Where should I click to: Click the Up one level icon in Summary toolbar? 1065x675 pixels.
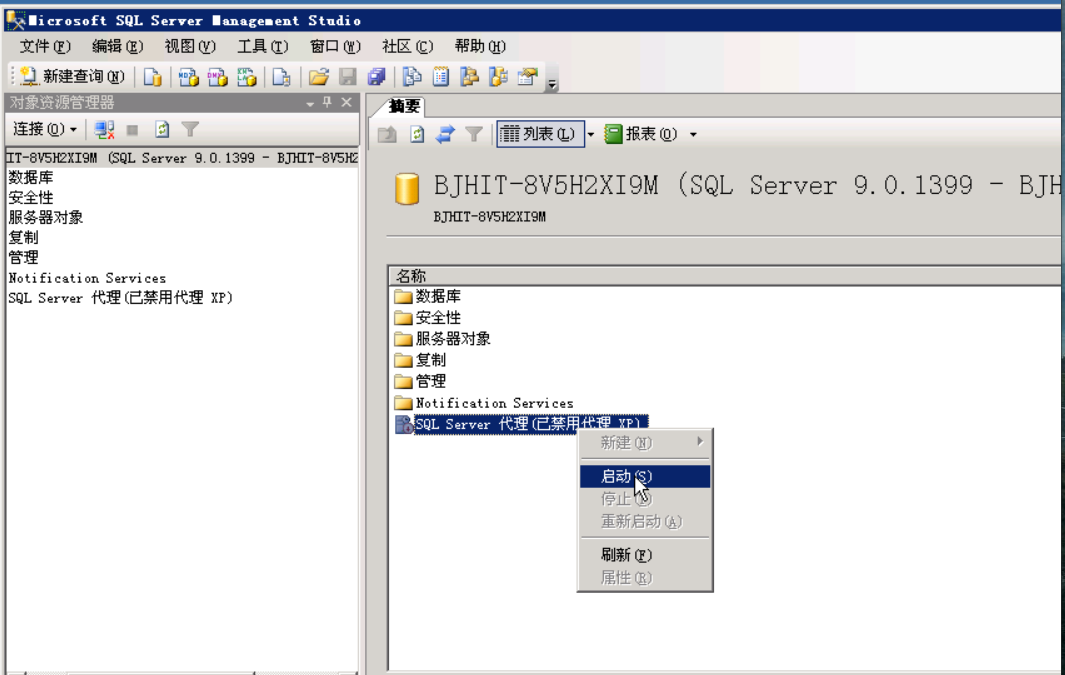tap(387, 134)
